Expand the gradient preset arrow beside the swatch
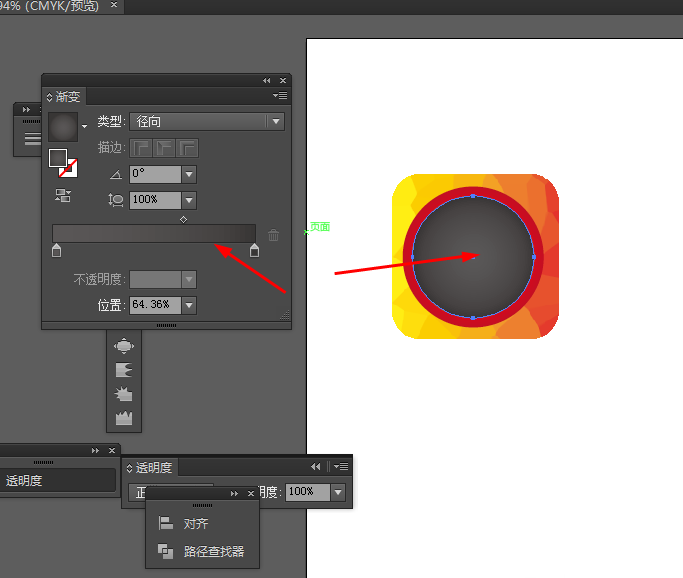Viewport: 683px width, 578px height. 85,126
